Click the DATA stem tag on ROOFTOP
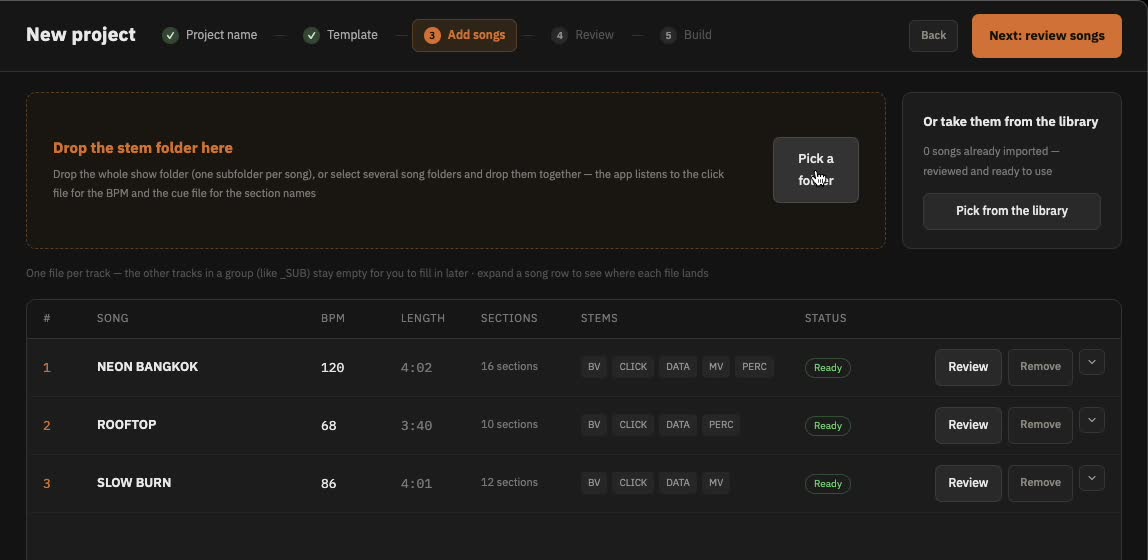This screenshot has height=560, width=1148. coord(678,425)
